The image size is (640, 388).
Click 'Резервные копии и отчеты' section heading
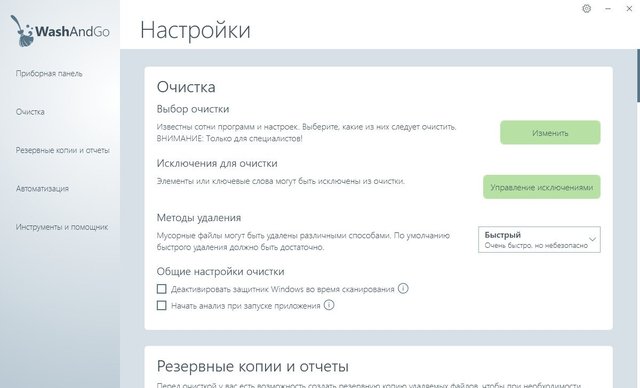coord(253,366)
